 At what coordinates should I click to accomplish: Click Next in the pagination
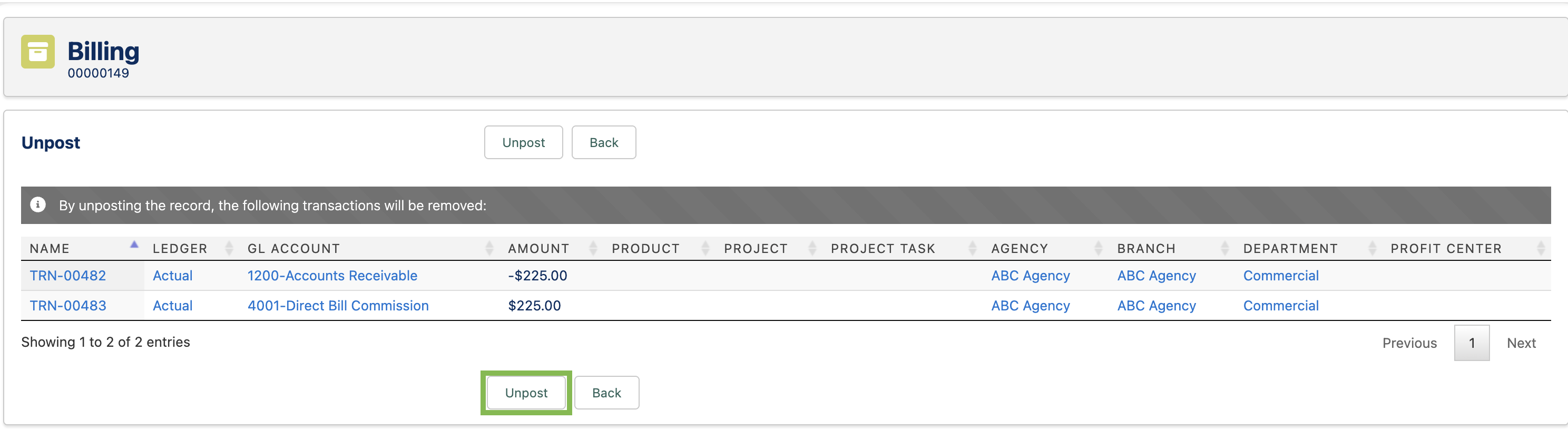point(1521,343)
